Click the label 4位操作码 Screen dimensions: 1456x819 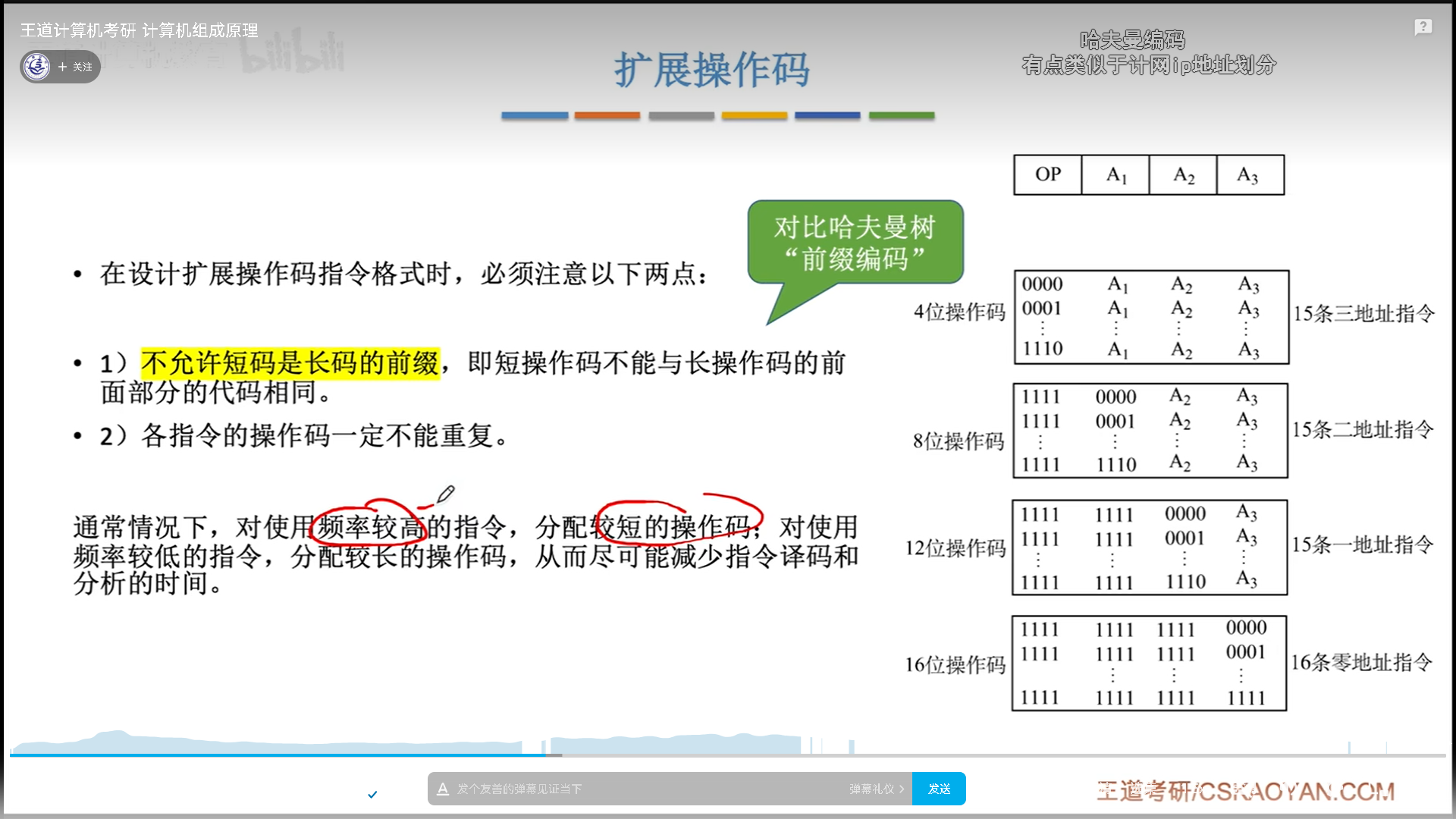959,312
